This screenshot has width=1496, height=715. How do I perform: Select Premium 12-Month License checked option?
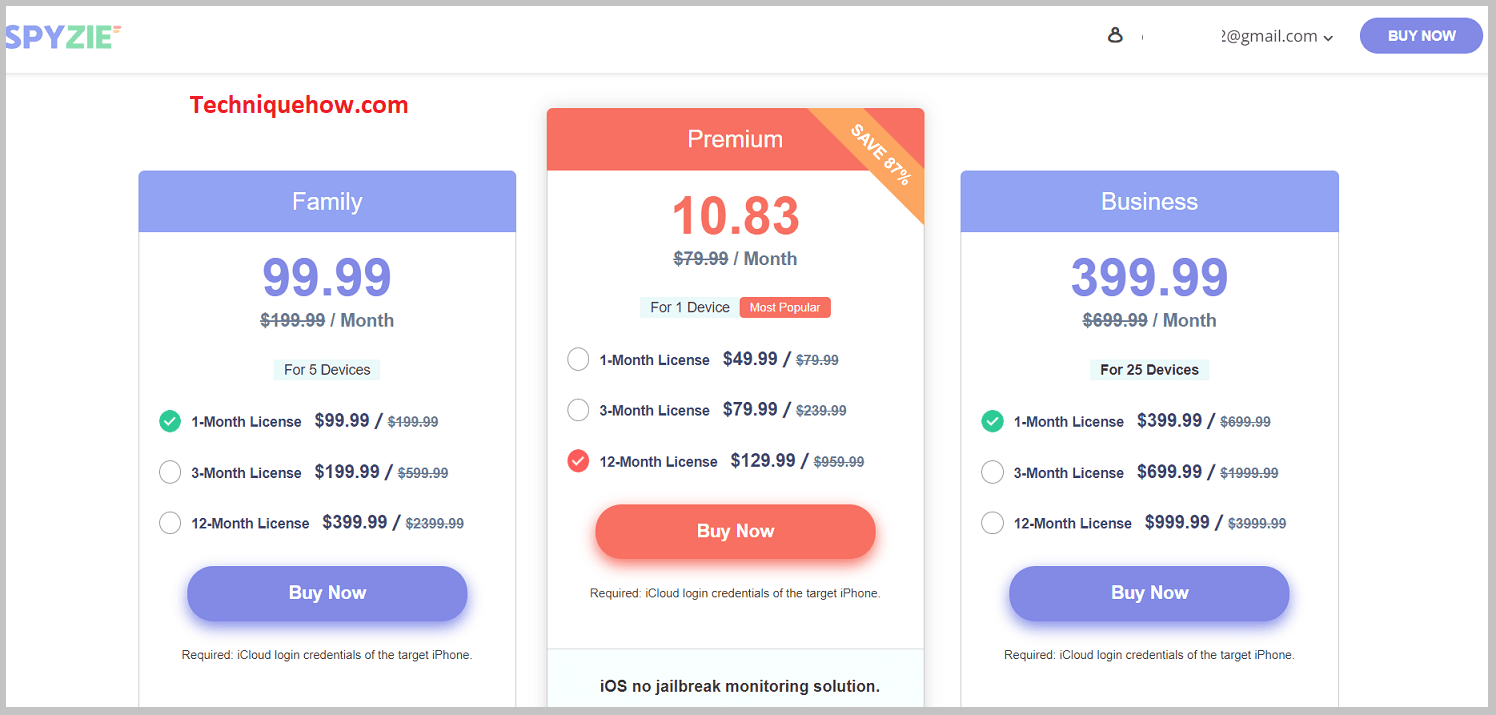coord(578,461)
